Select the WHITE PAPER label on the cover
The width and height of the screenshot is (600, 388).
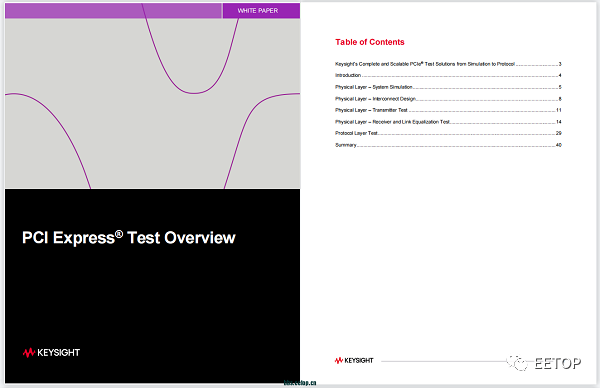(x=258, y=11)
